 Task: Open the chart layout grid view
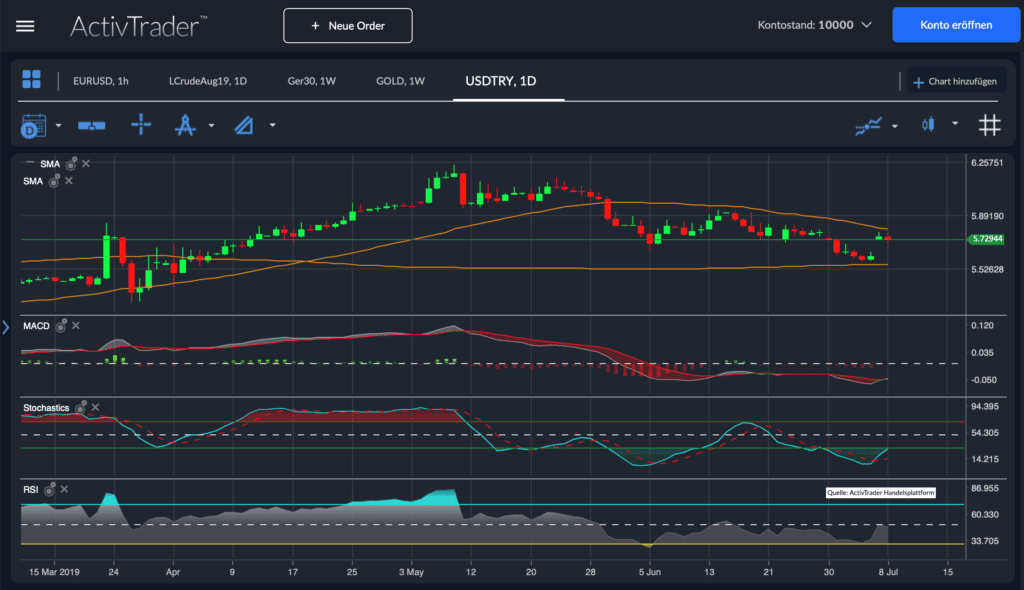pyautogui.click(x=31, y=79)
